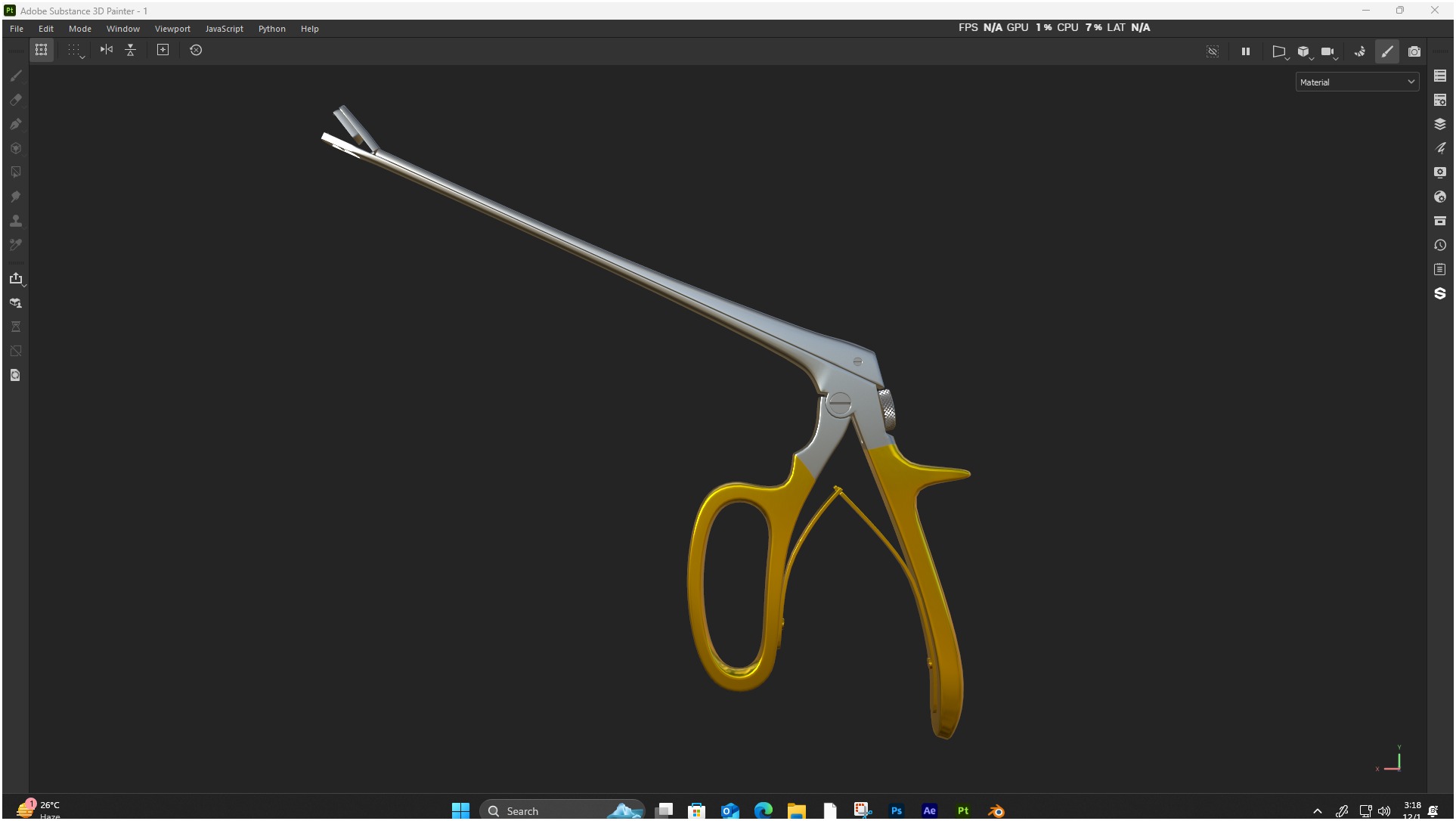Select the Paint brush tool
The width and height of the screenshot is (1456, 821).
[16, 76]
